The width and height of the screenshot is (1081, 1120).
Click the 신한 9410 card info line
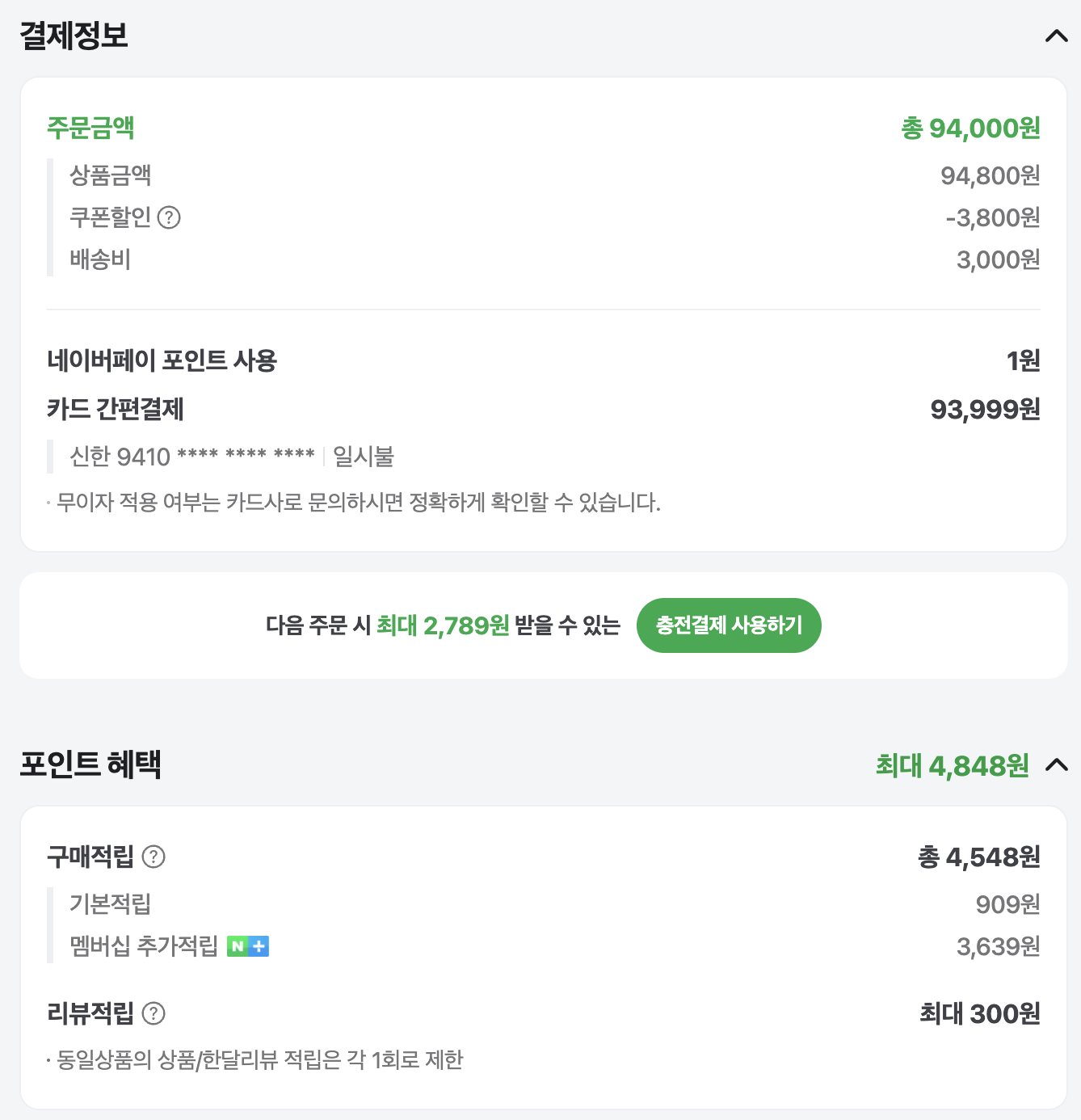click(x=232, y=457)
